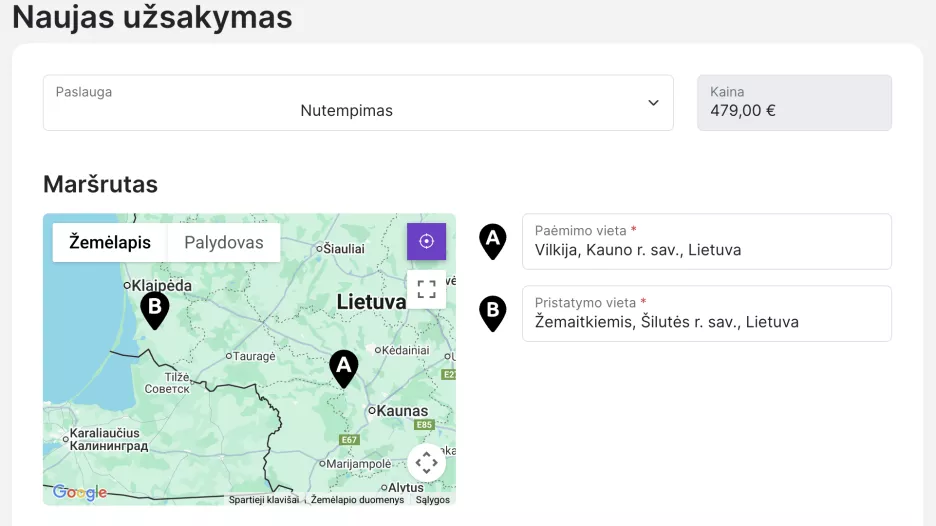
Task: Expand the chevron arrow in the Paslauga field
Action: tap(653, 103)
